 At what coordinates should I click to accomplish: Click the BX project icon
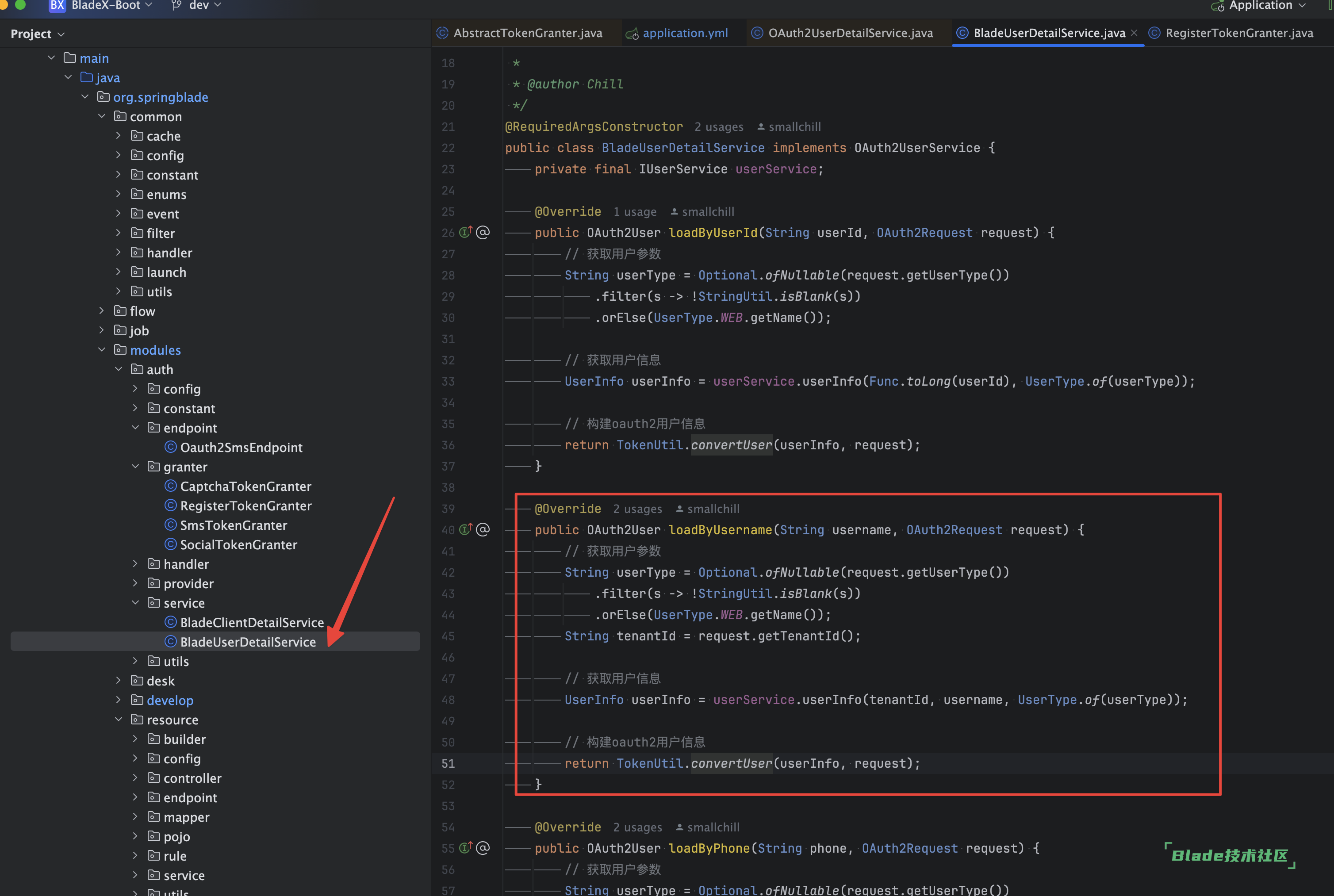pyautogui.click(x=57, y=5)
